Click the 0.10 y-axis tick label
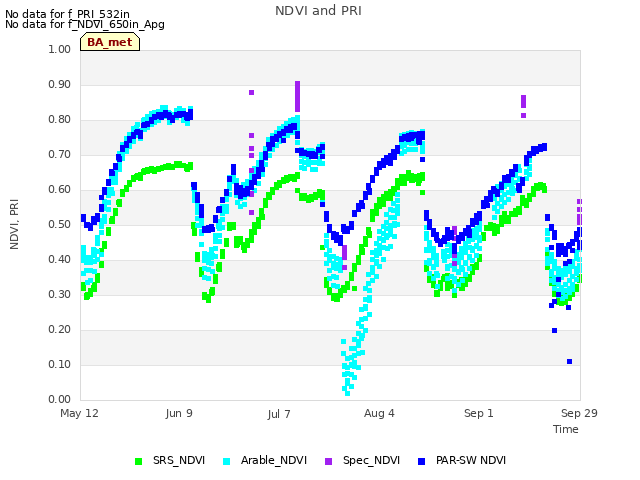This screenshot has height=480, width=640. pos(60,364)
